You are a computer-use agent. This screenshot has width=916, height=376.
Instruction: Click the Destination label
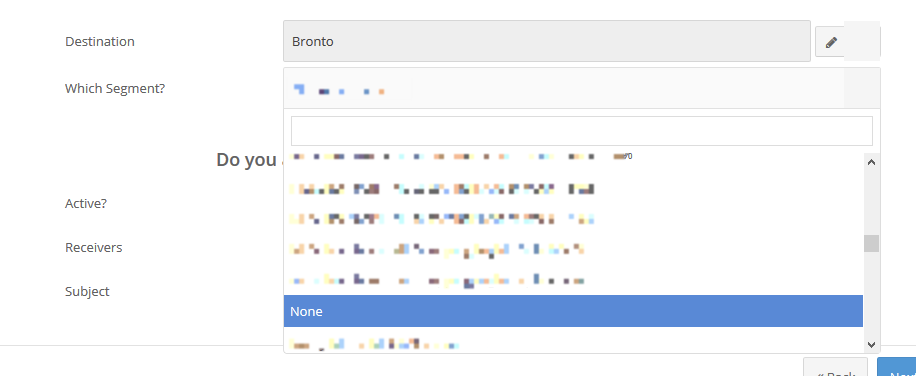100,42
